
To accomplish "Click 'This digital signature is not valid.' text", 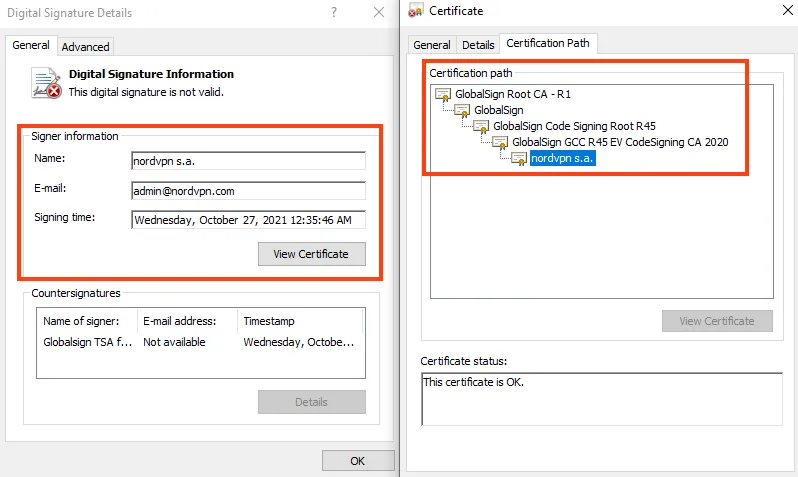I will pos(146,92).
